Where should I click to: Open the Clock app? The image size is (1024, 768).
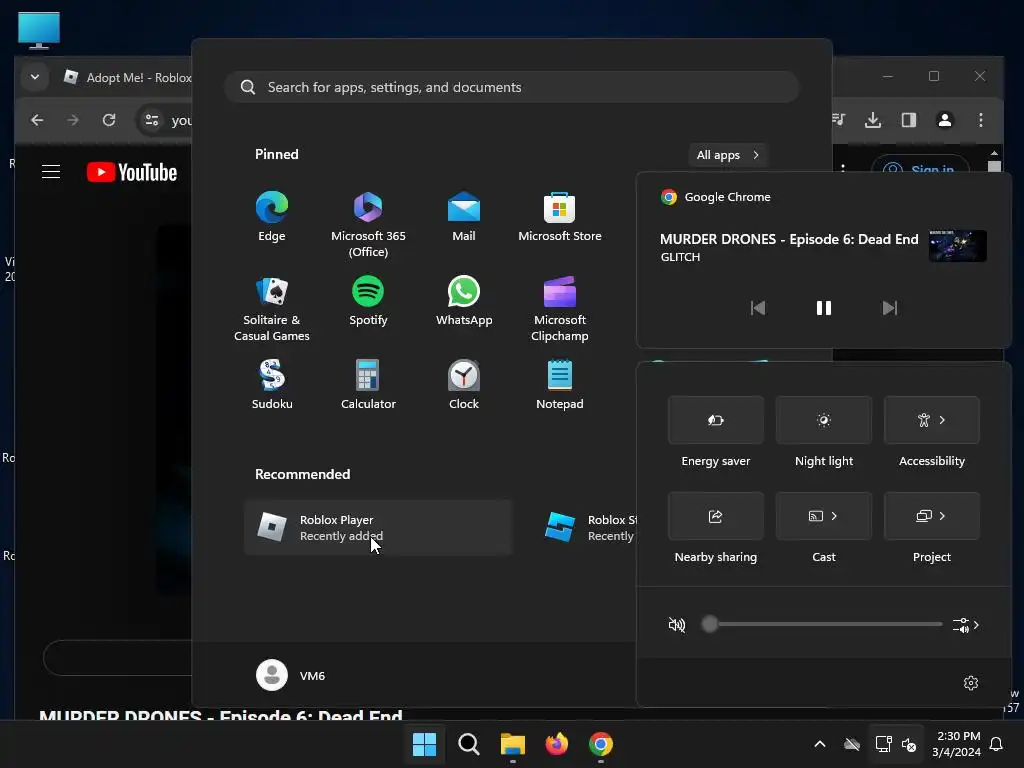[464, 385]
